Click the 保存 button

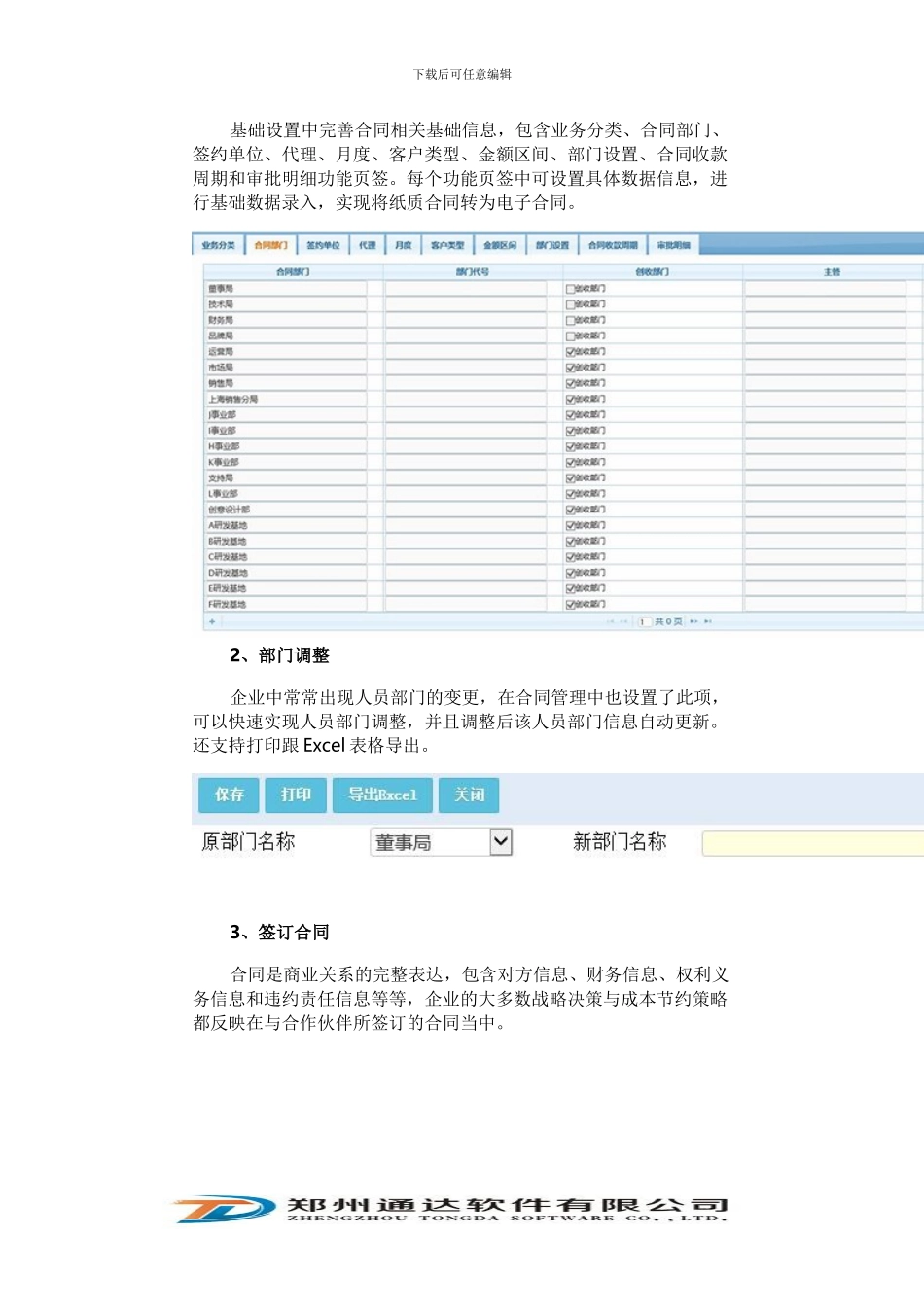230,795
